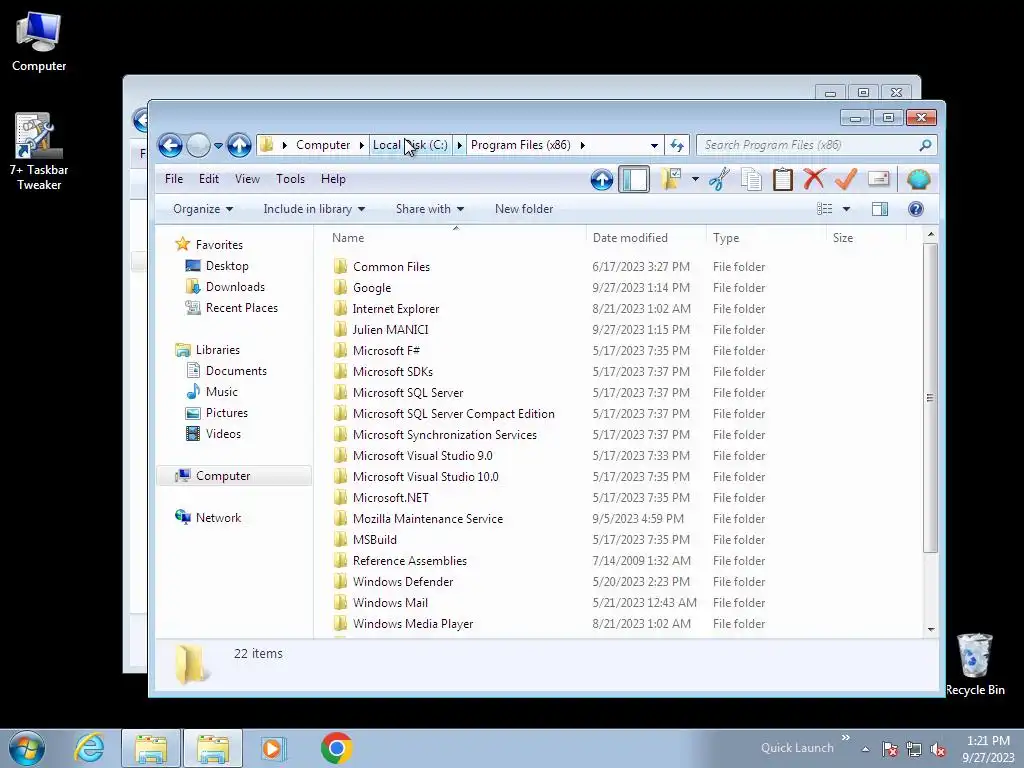Click the red X Delete icon
This screenshot has height=768, width=1024.
[814, 179]
